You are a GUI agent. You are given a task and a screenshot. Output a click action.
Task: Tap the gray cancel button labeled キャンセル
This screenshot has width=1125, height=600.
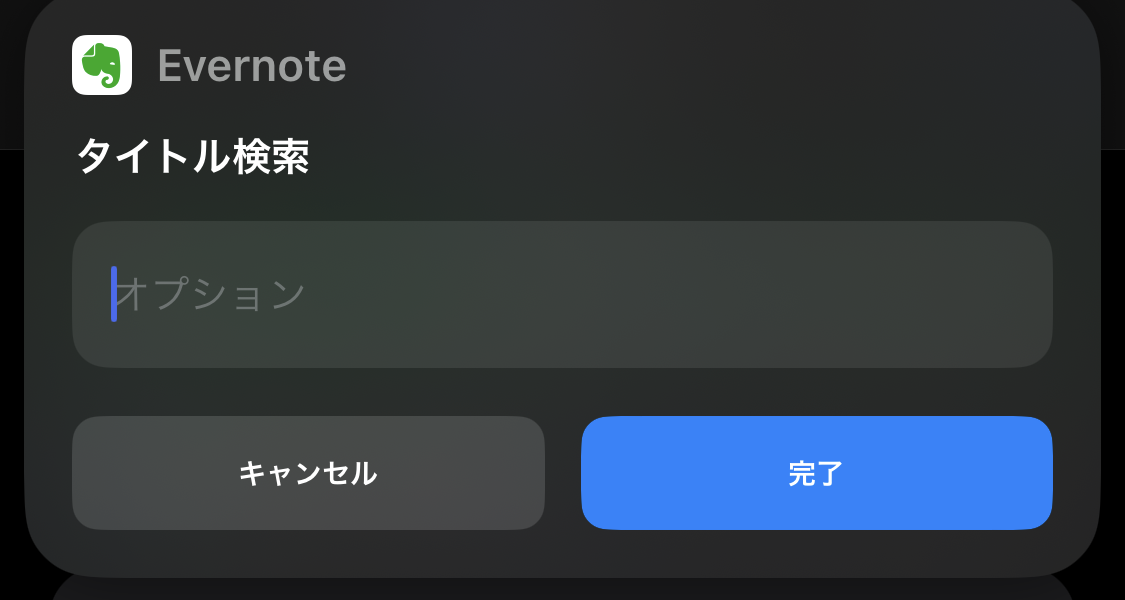pyautogui.click(x=309, y=473)
